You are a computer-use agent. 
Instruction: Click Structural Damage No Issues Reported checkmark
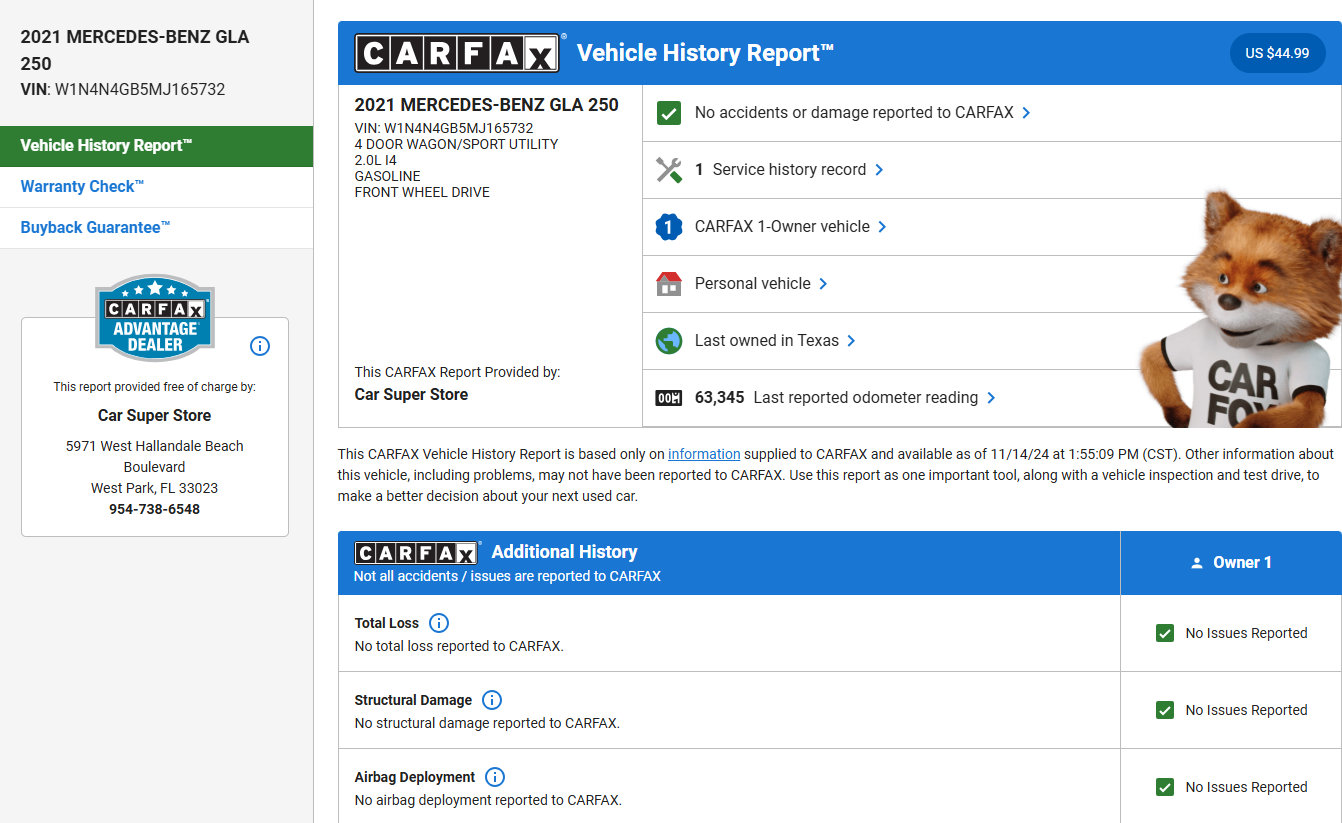tap(1164, 710)
